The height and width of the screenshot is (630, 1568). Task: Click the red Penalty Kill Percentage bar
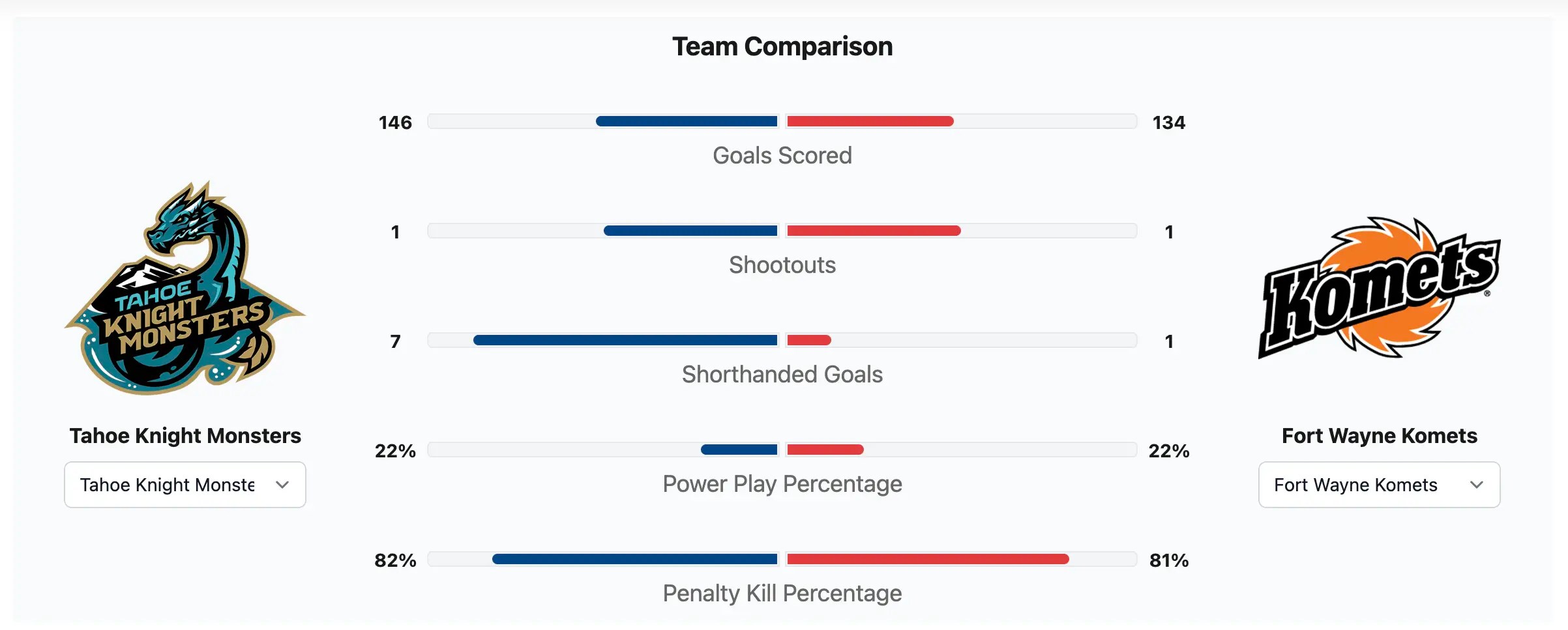[928, 559]
